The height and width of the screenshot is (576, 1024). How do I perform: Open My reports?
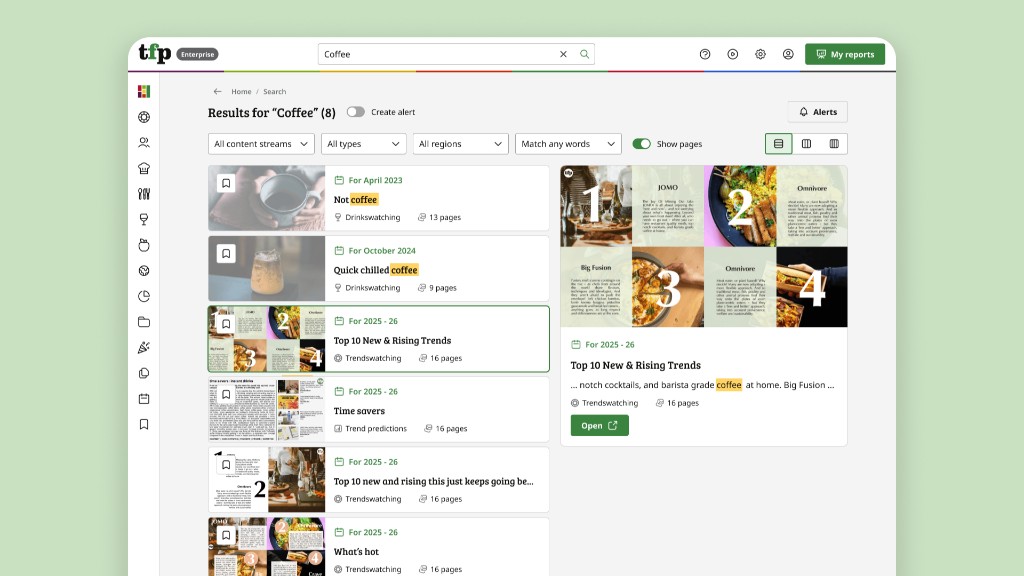point(845,54)
